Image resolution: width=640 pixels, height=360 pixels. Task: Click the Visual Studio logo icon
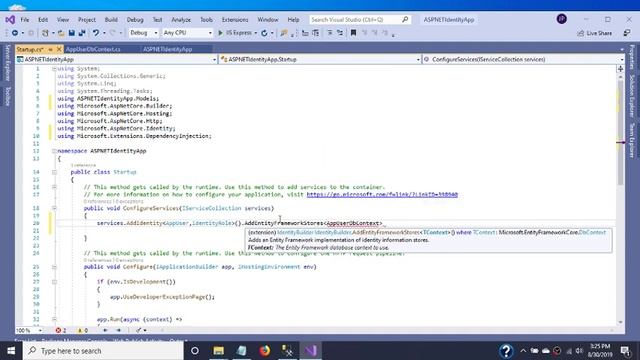click(10, 20)
